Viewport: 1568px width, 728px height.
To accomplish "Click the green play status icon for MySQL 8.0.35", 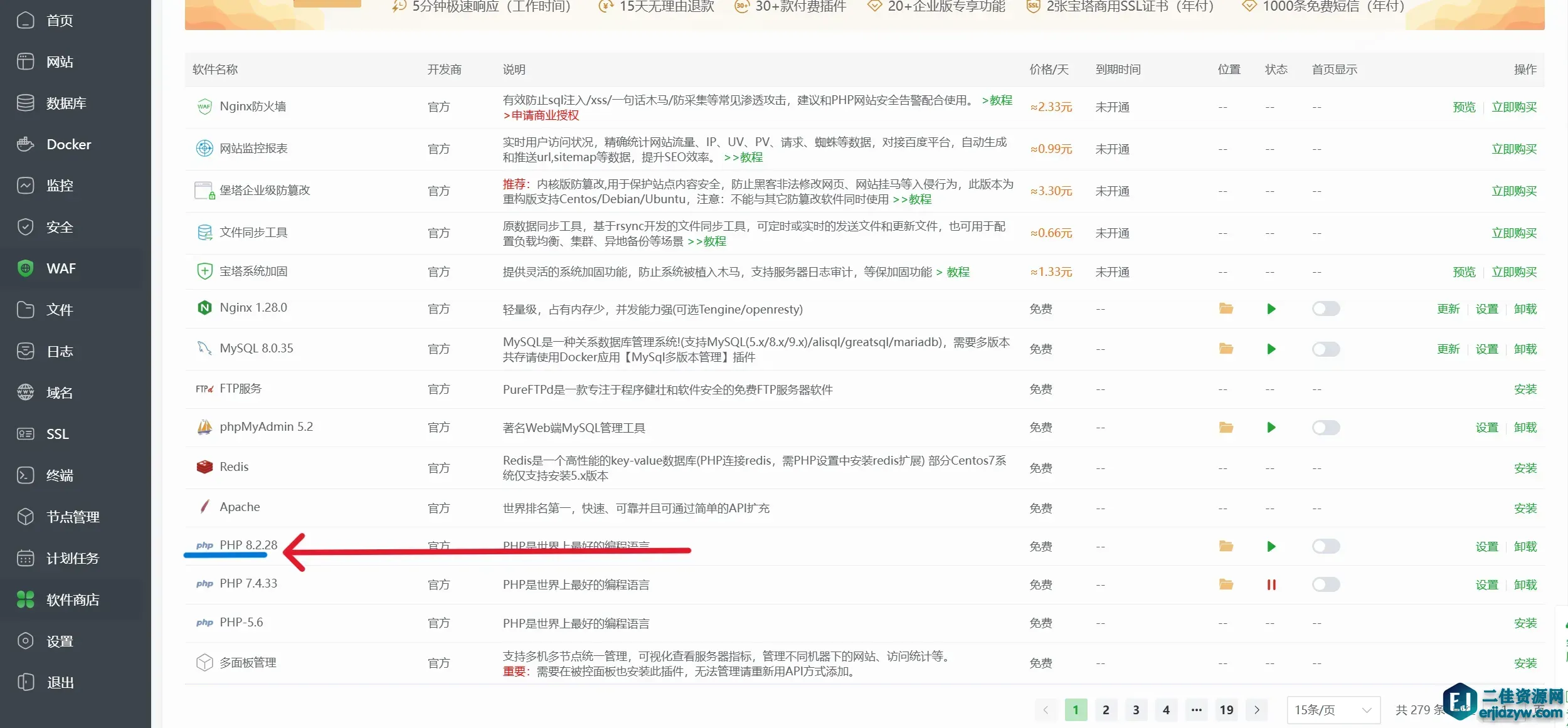I will point(1271,349).
